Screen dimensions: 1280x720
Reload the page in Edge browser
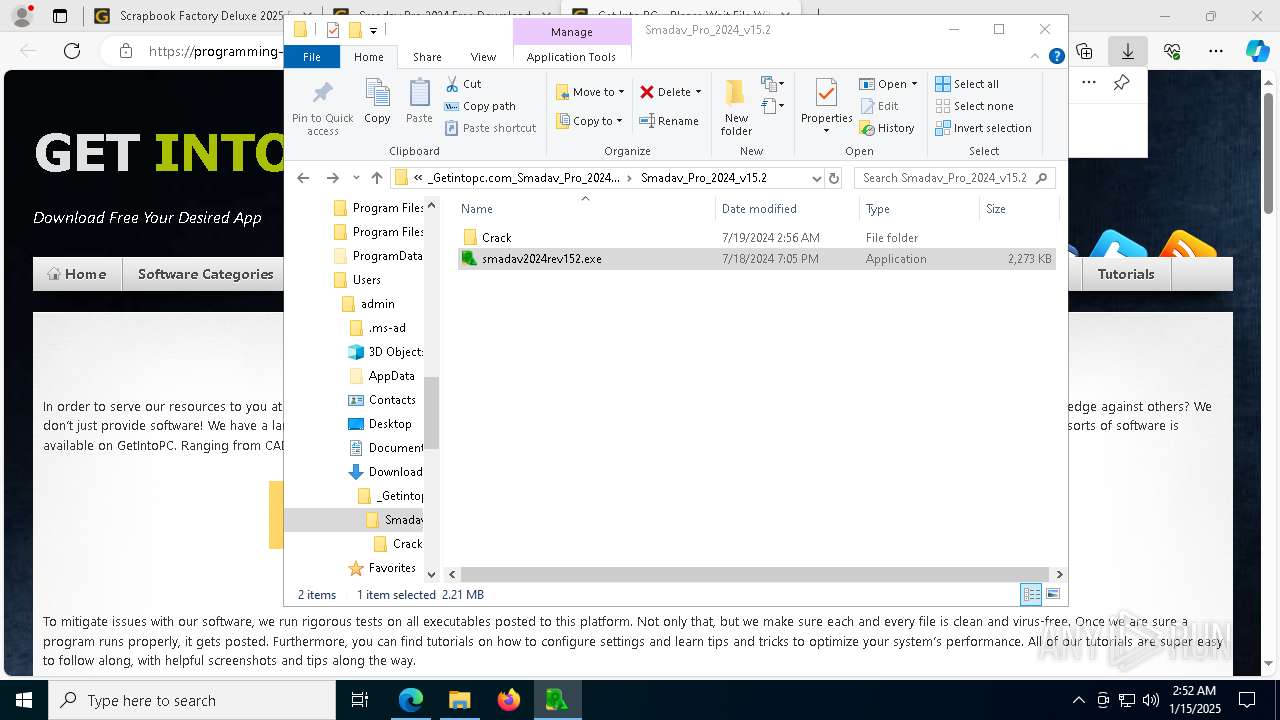(72, 51)
